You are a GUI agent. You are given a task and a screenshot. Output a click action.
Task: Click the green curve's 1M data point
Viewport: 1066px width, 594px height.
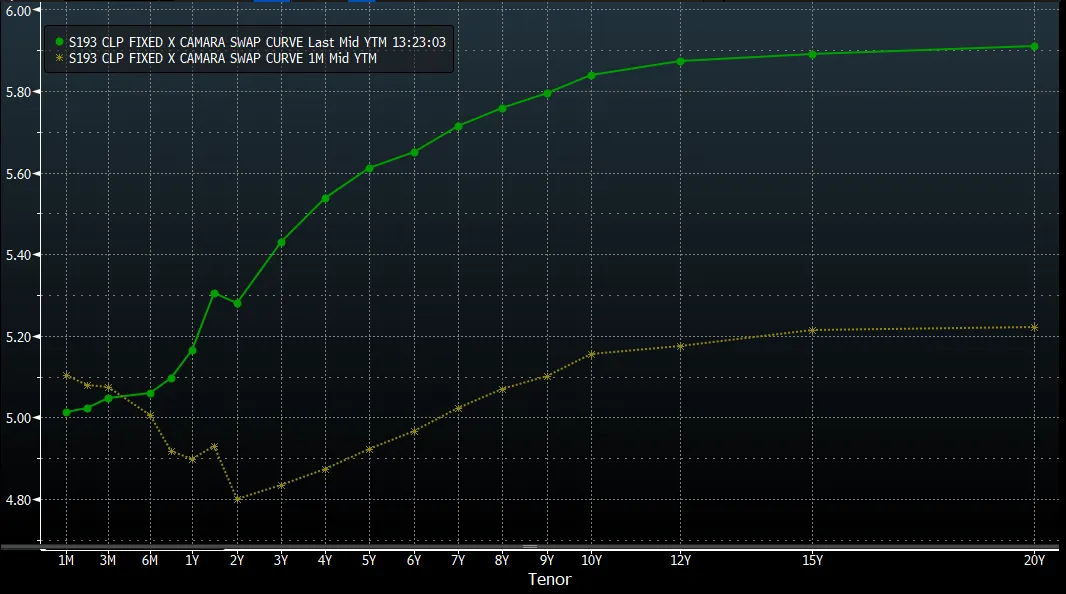point(66,412)
